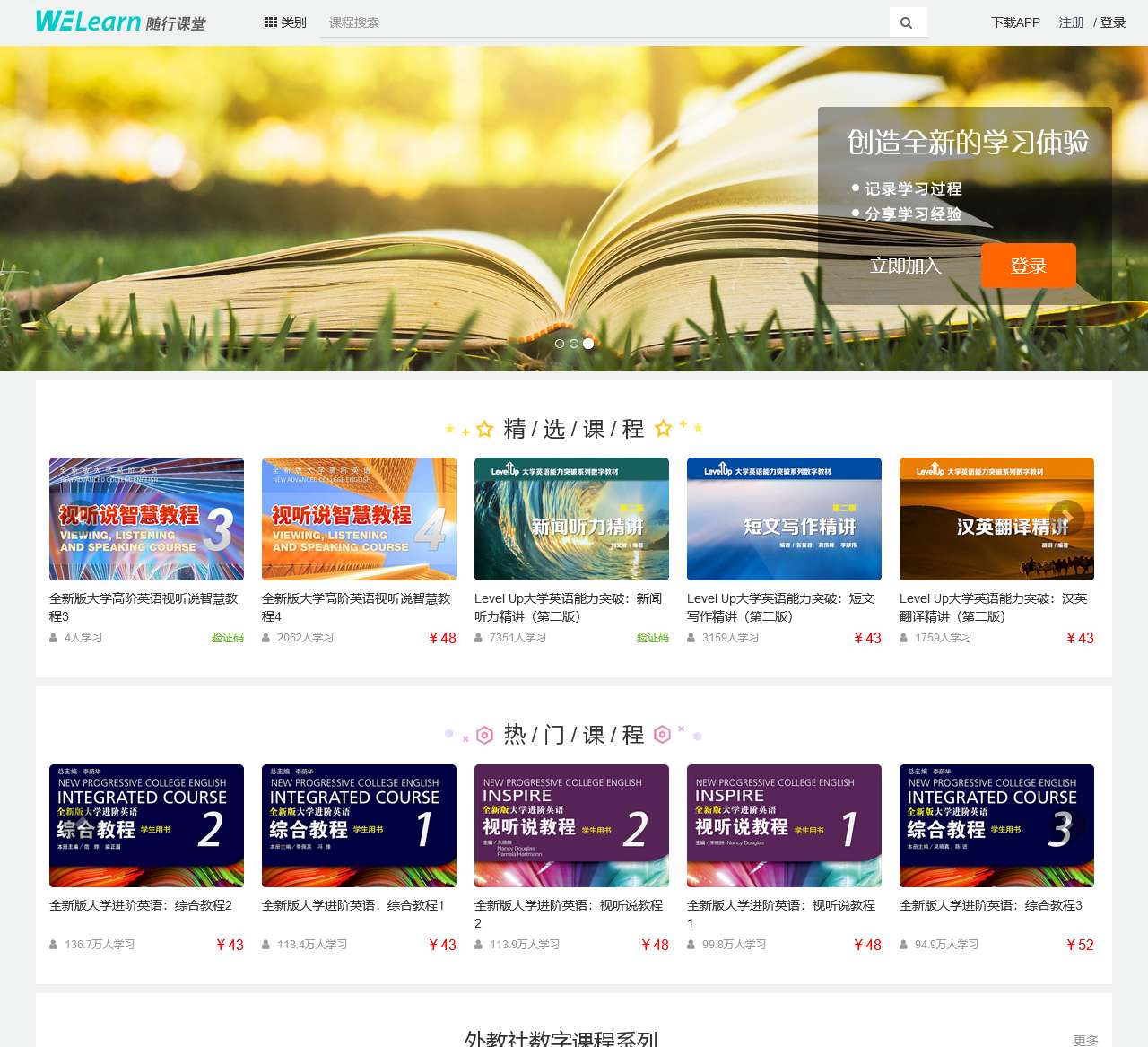Click the learner icon beside 7351人学习
The height and width of the screenshot is (1047, 1148).
(x=478, y=637)
